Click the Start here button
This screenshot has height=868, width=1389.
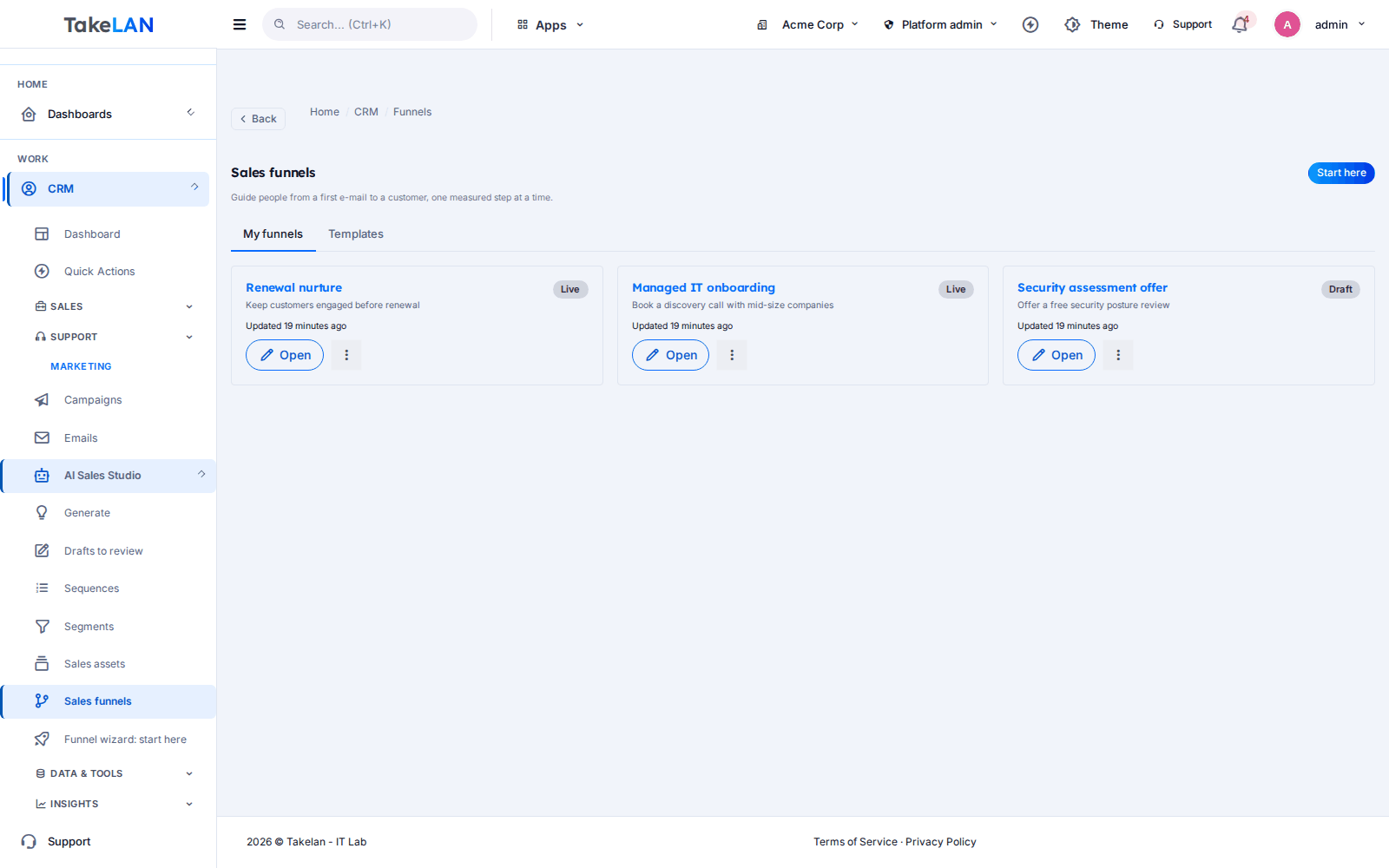tap(1341, 173)
